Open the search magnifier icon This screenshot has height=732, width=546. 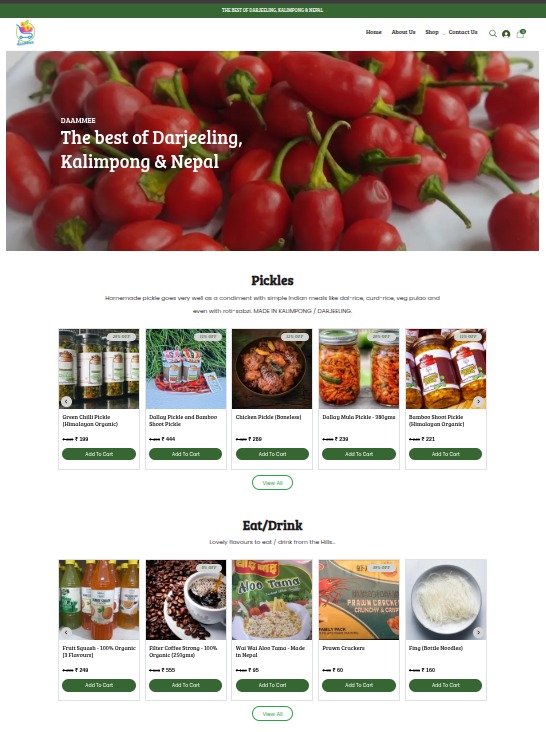(492, 34)
